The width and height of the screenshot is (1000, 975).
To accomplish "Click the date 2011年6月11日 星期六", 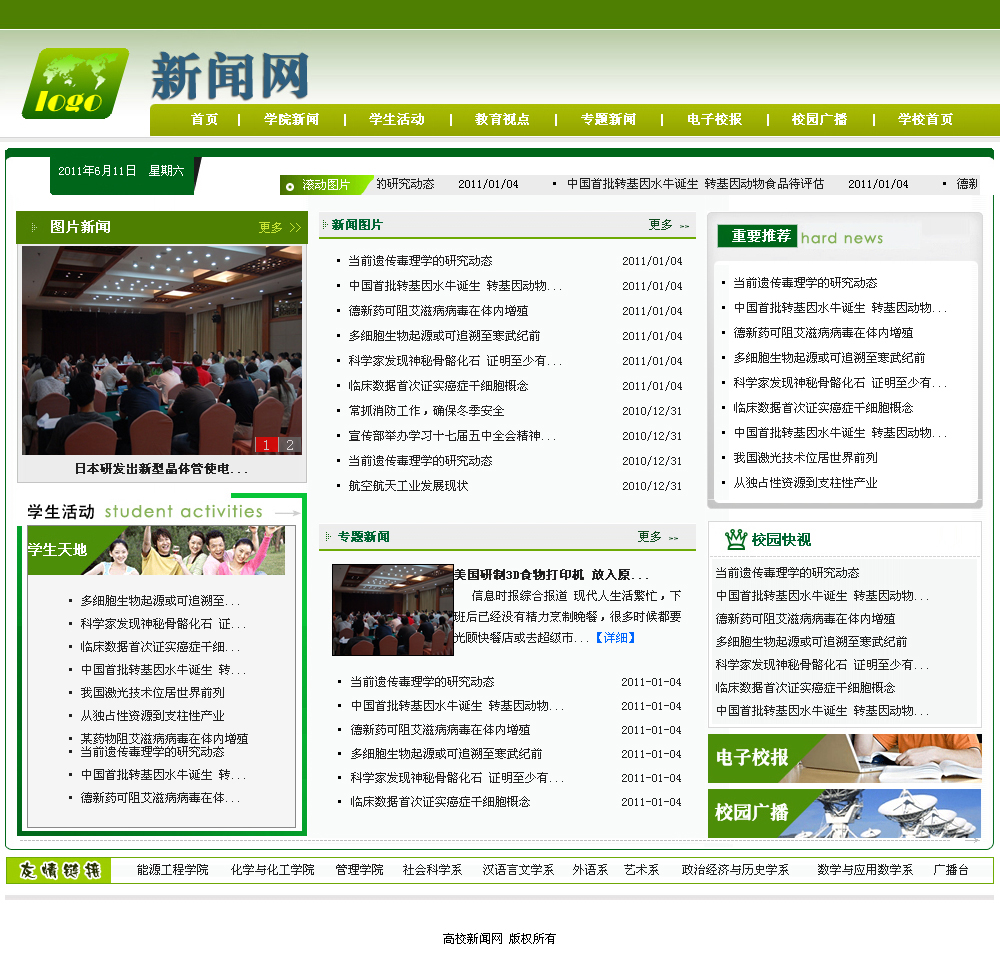I will (x=121, y=171).
